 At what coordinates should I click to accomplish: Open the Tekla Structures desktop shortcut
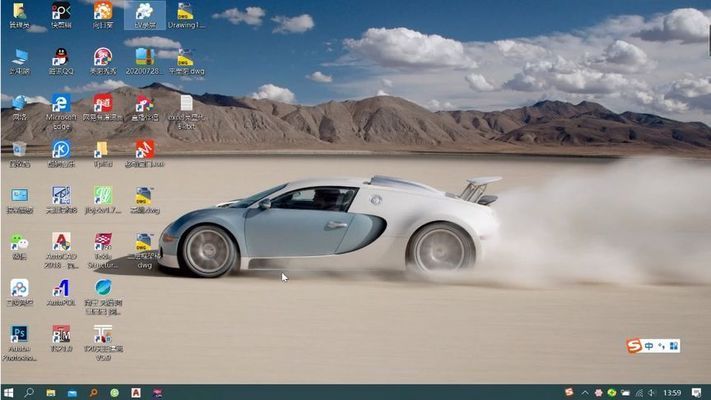pyautogui.click(x=102, y=243)
